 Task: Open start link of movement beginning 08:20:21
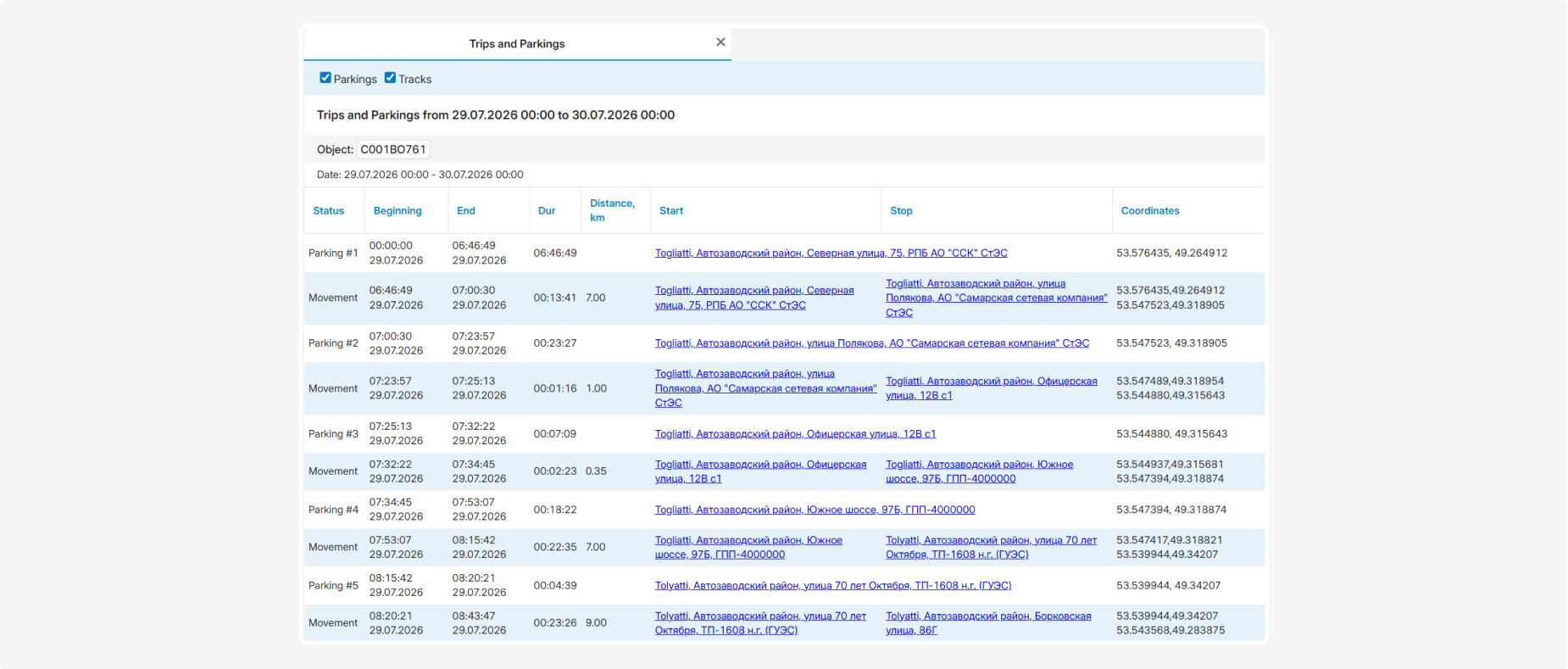760,623
